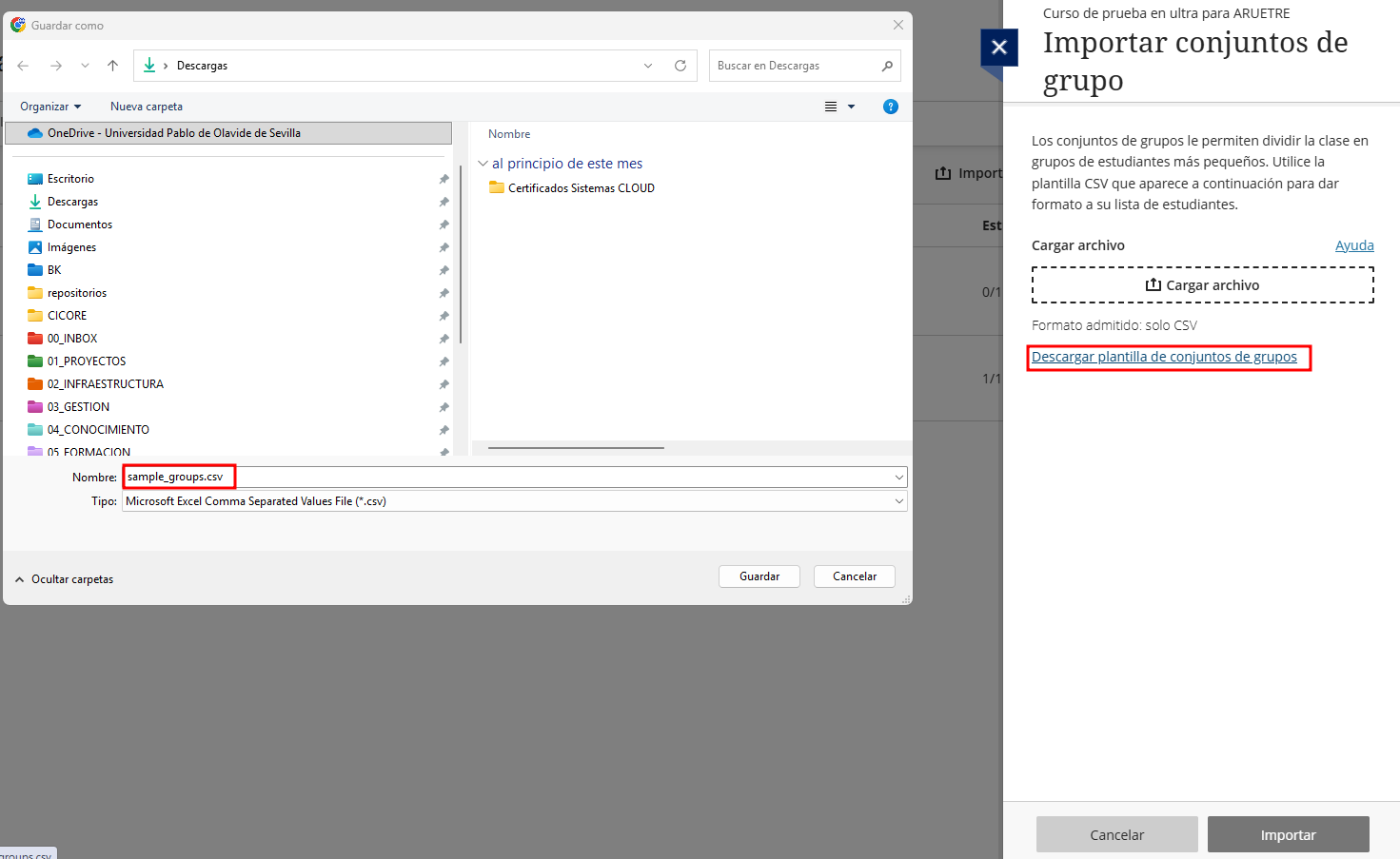Toggle the pin beside 01_PROYECTOS folder
The image size is (1400, 859).
444,361
